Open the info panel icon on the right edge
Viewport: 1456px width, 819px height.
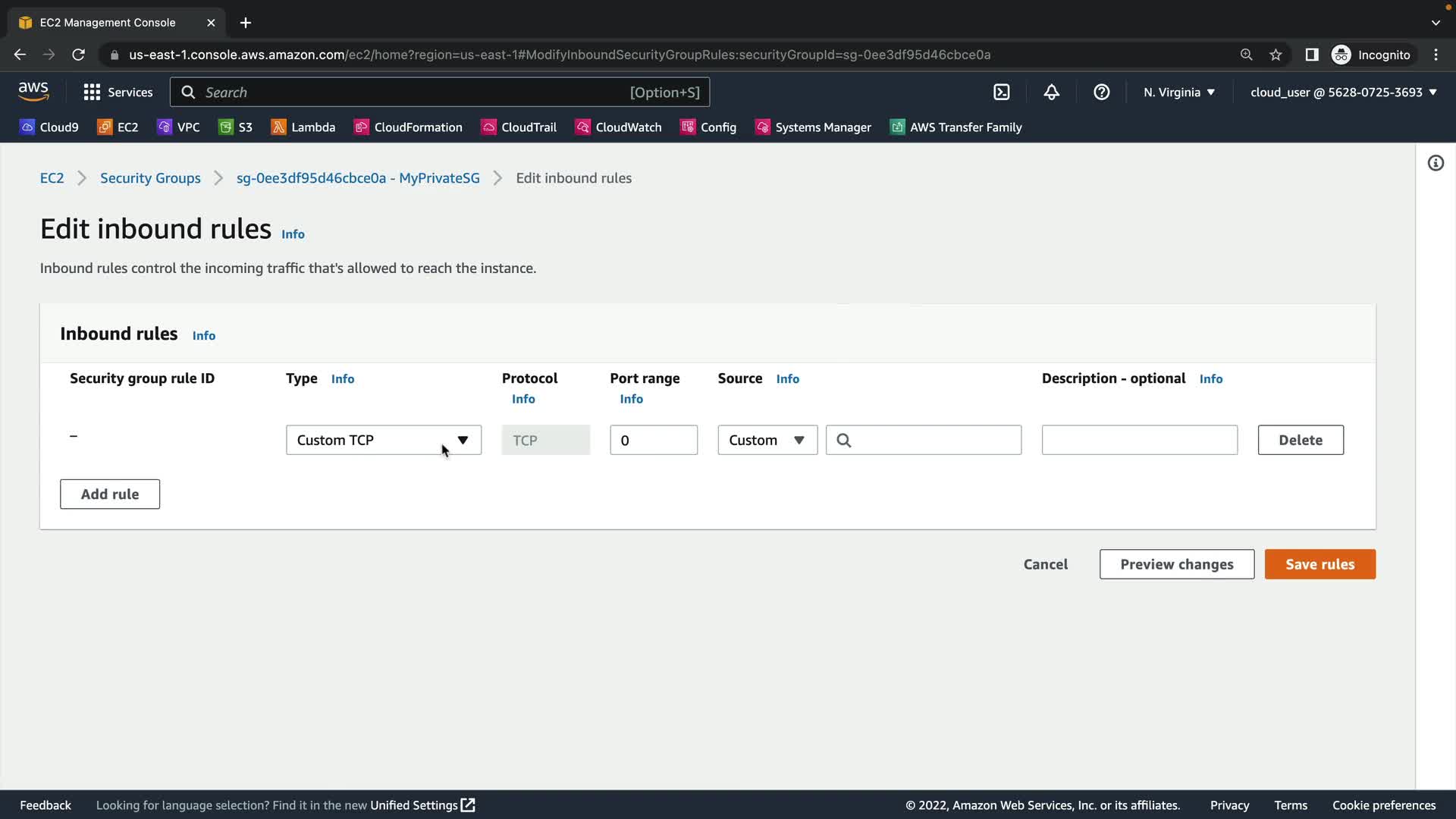click(x=1436, y=163)
